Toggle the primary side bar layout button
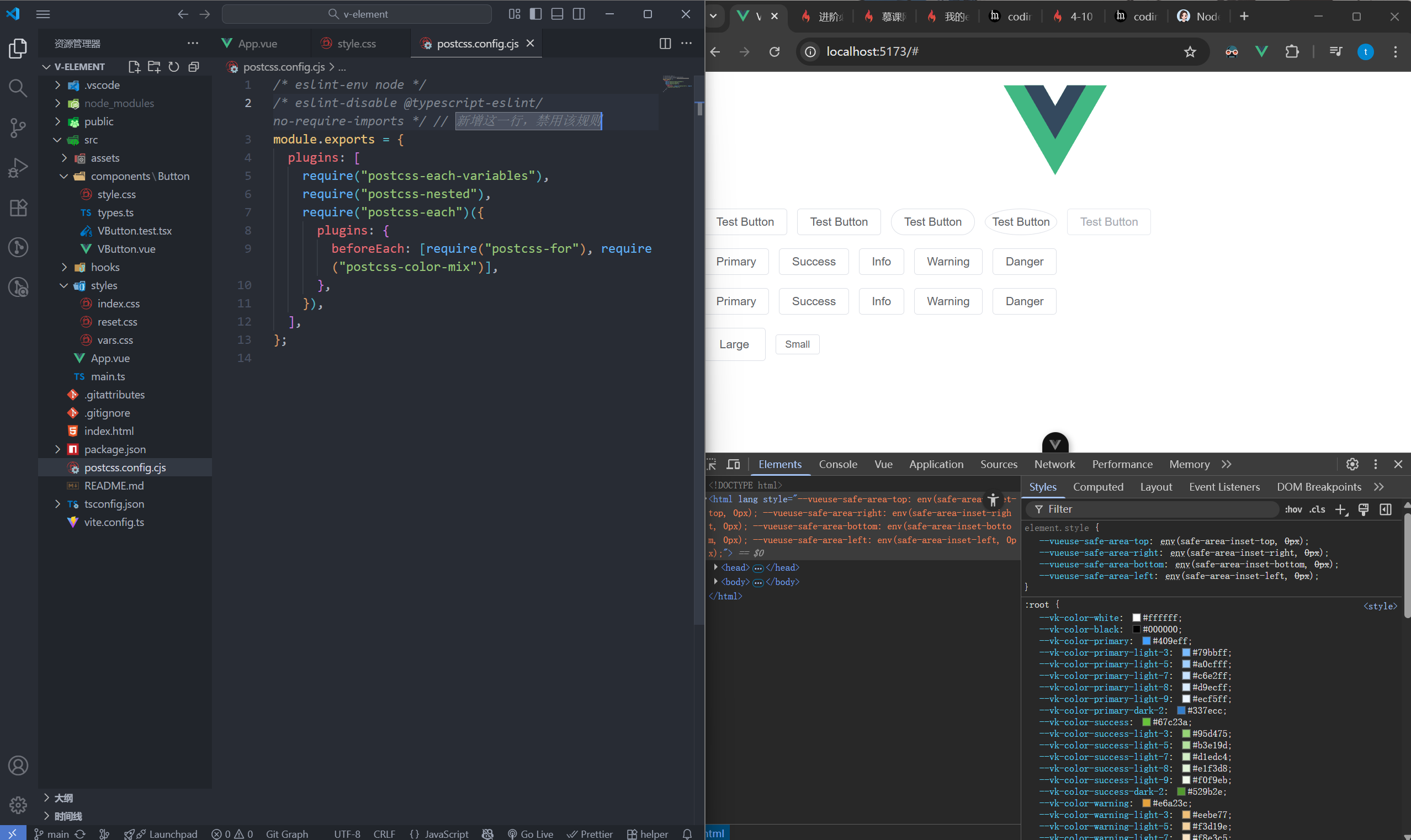 [535, 14]
